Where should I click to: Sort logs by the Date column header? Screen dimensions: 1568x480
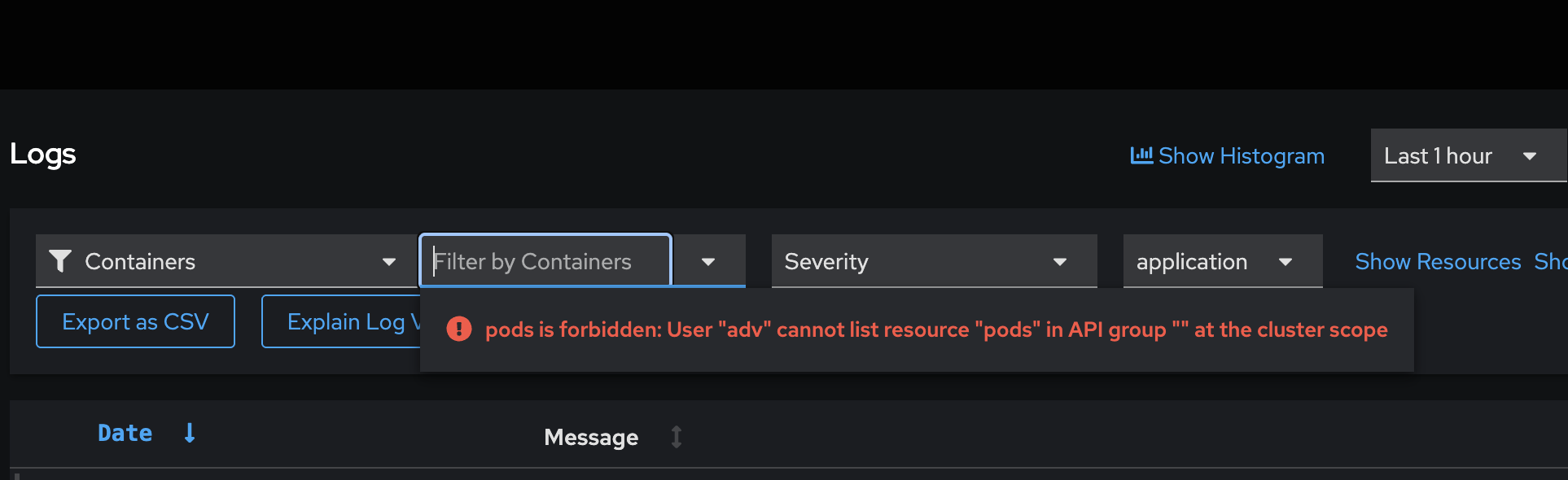(x=125, y=433)
